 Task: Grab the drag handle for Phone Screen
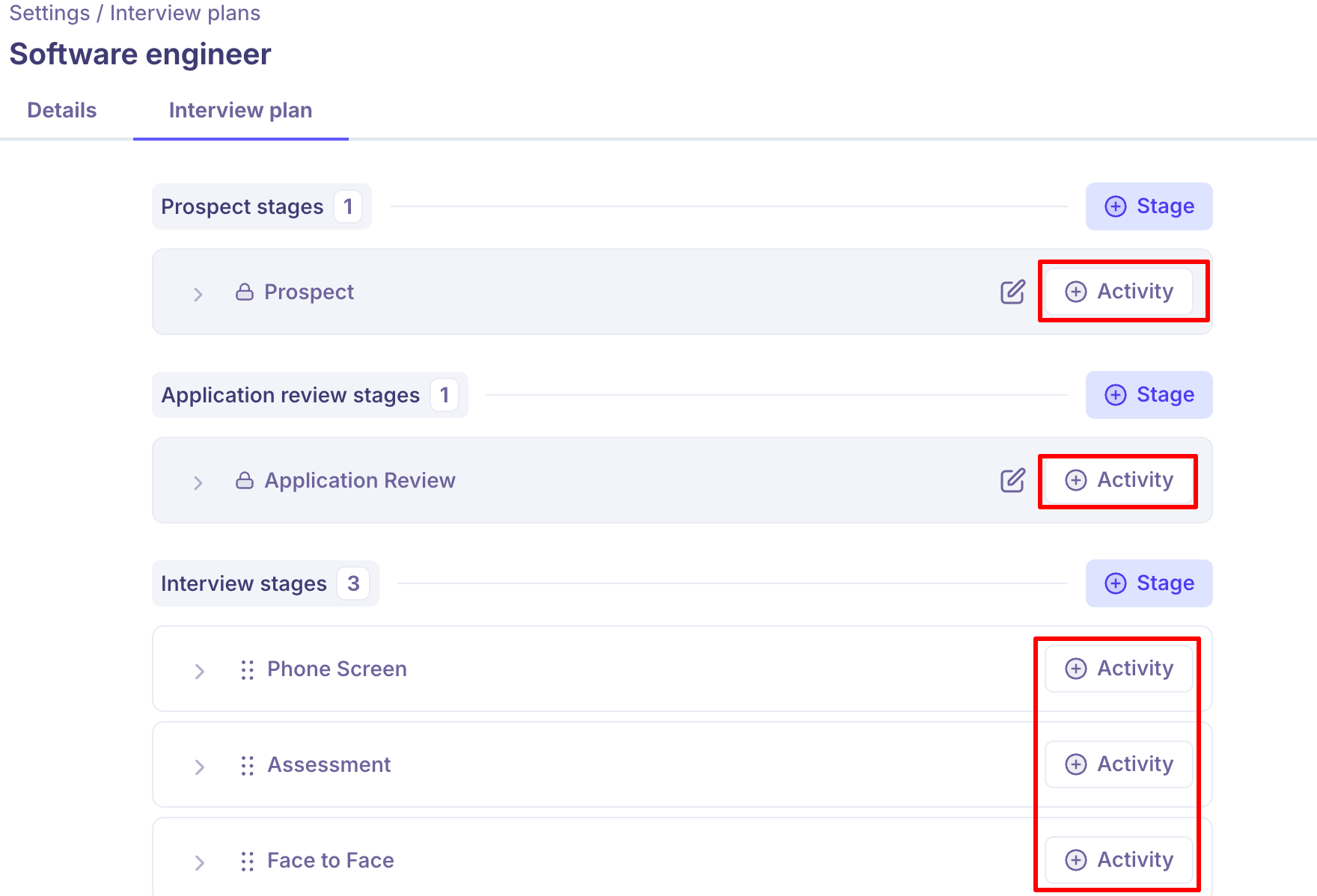[248, 669]
